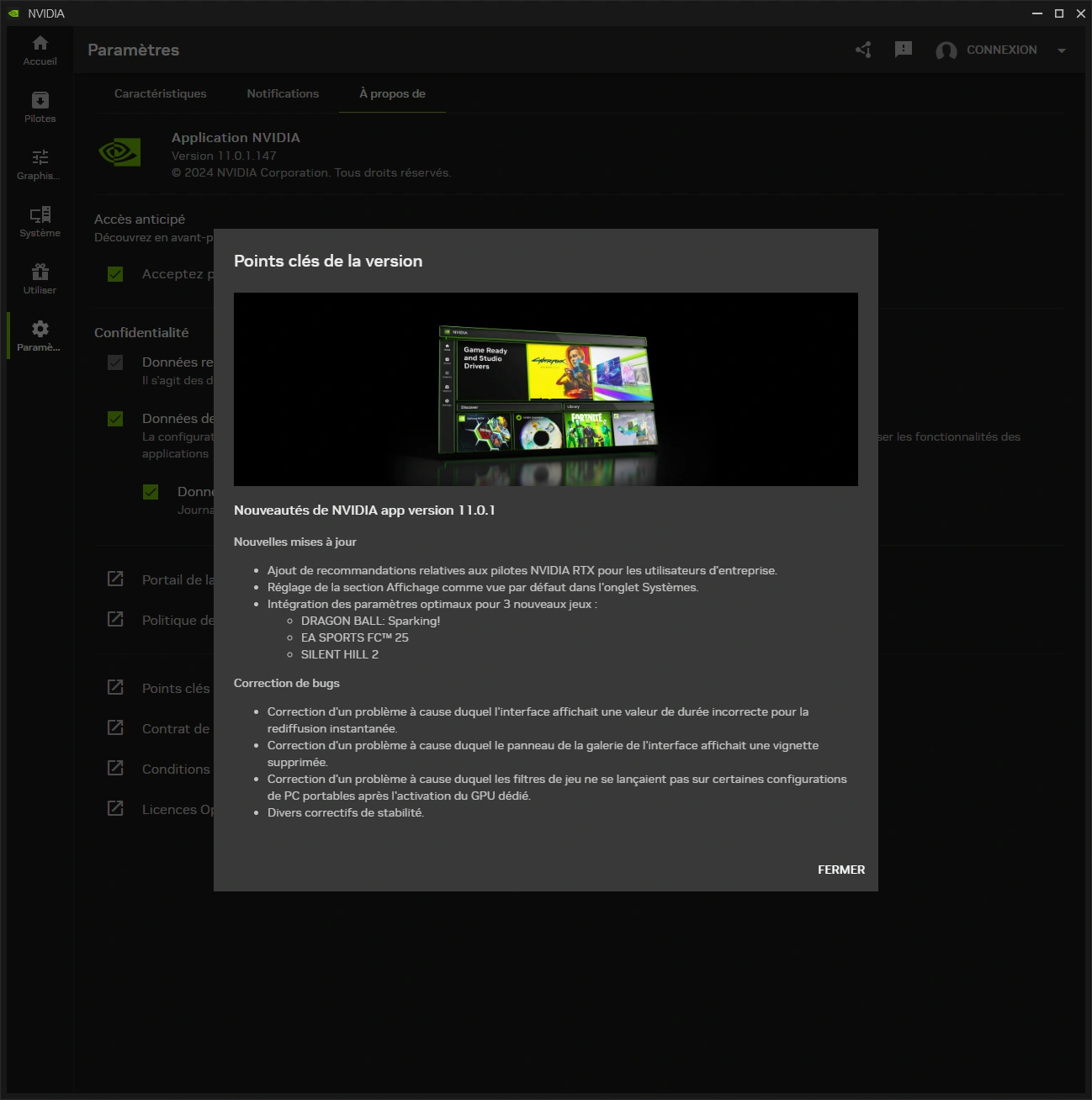Open the Politique de link
1092x1100 pixels.
click(x=178, y=620)
